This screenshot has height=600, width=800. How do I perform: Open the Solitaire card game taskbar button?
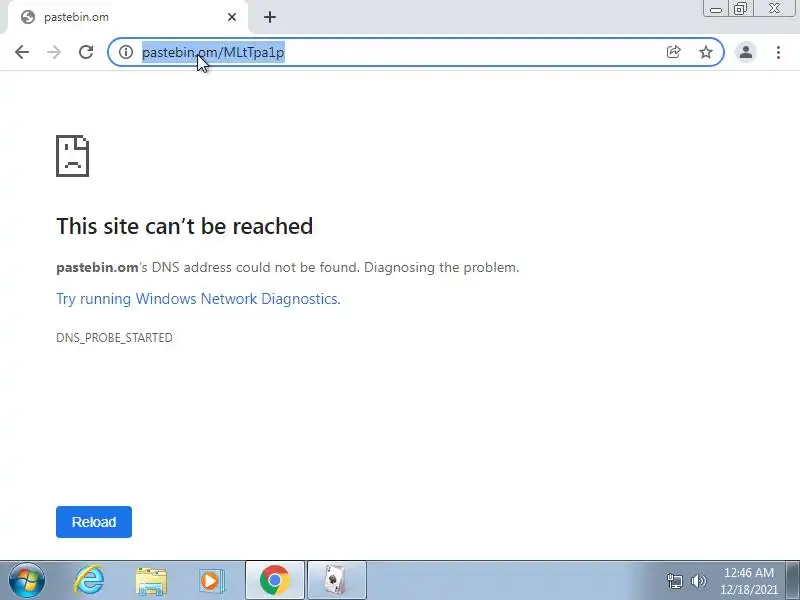click(337, 580)
